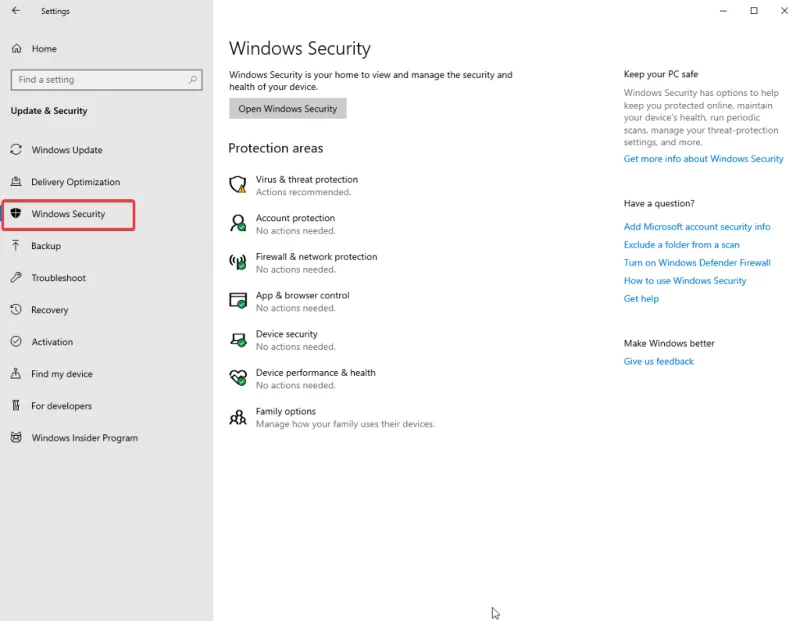Screen dimensions: 800x621
Task: Click the App & browser control icon
Action: pos(238,300)
